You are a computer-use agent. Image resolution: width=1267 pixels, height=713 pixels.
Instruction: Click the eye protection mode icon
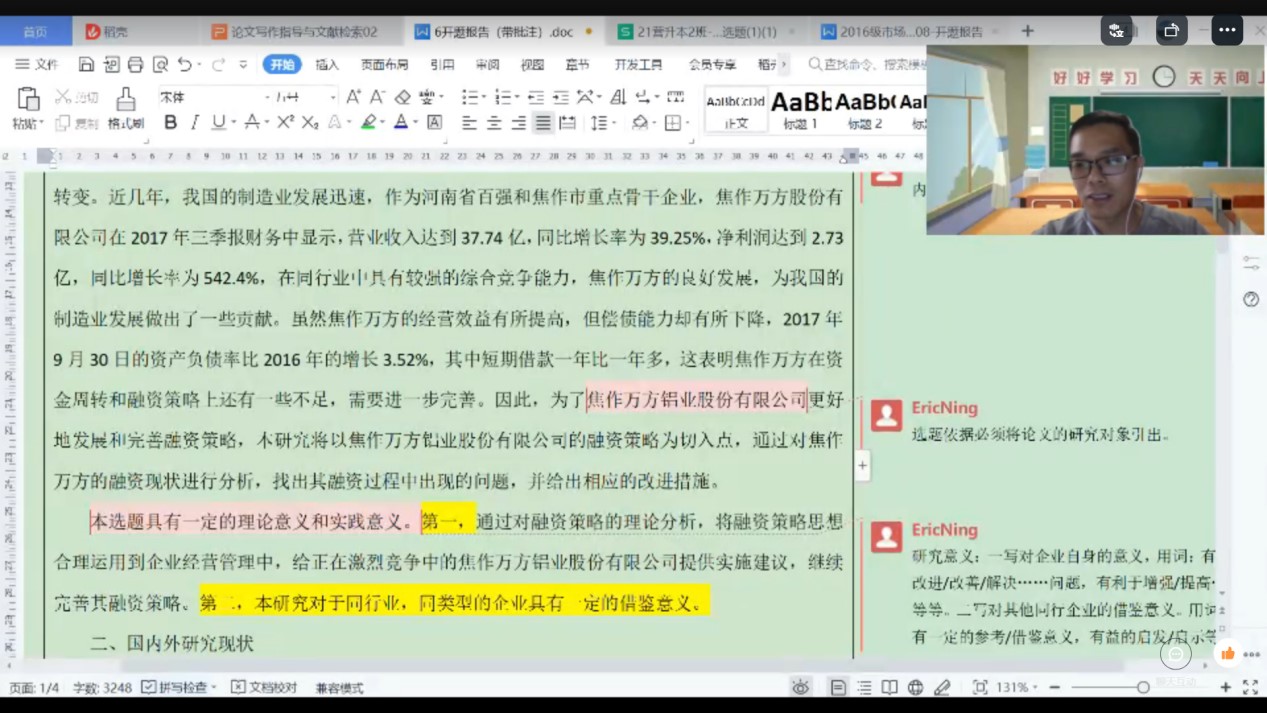pyautogui.click(x=800, y=688)
